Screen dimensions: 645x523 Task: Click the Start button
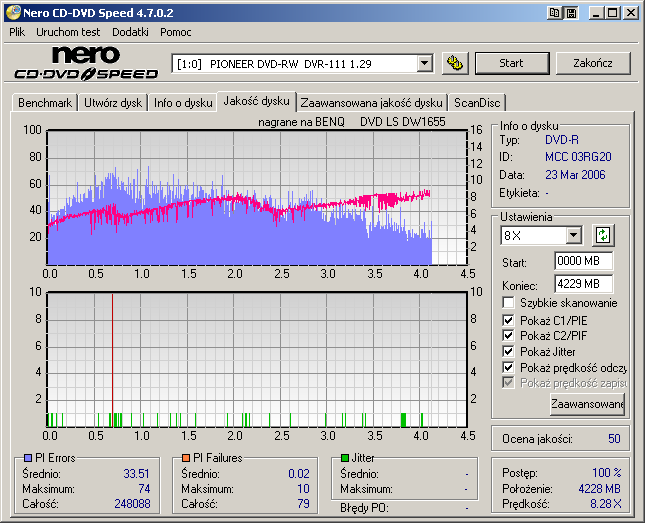[x=512, y=63]
